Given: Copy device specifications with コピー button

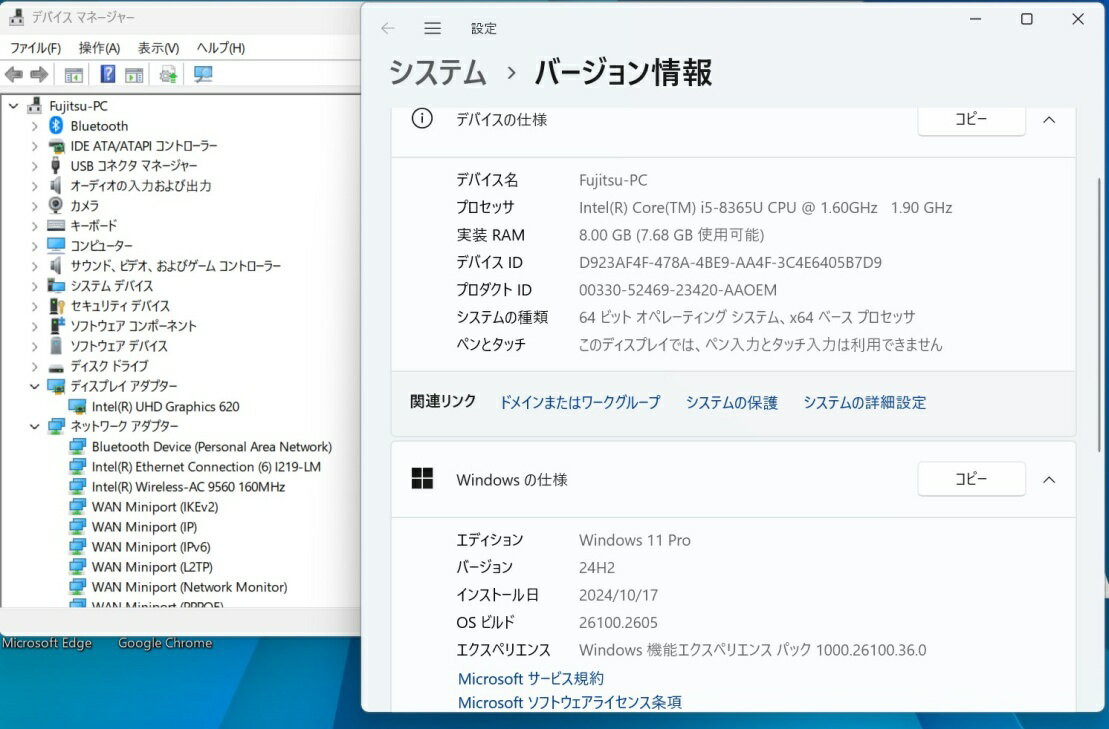Looking at the screenshot, I should click(971, 119).
